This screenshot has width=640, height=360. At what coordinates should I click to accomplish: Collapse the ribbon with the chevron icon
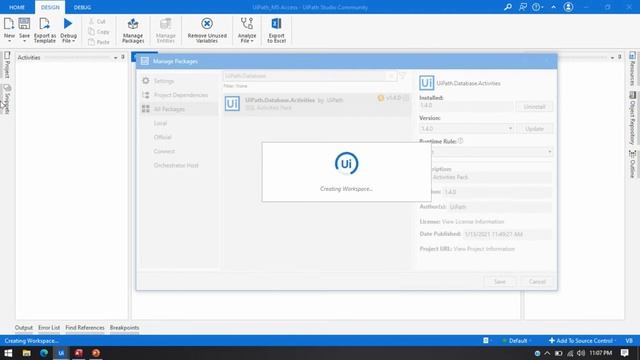[553, 7]
